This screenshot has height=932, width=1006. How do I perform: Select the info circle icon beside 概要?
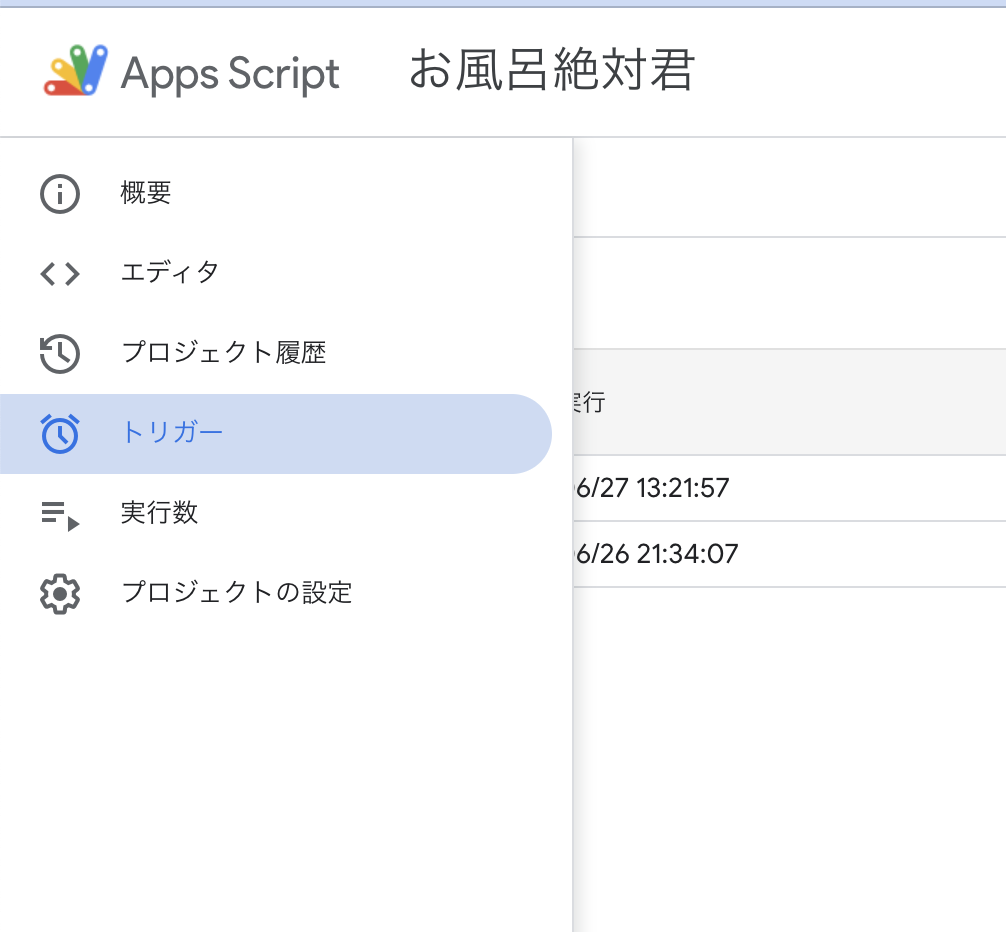pyautogui.click(x=60, y=193)
